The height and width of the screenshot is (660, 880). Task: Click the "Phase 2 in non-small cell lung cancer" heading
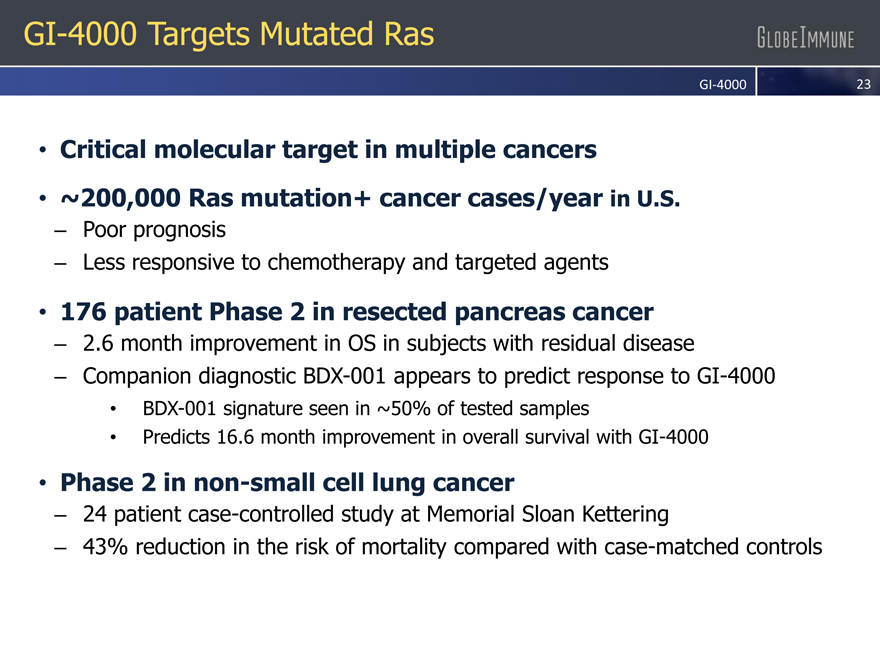pos(287,483)
